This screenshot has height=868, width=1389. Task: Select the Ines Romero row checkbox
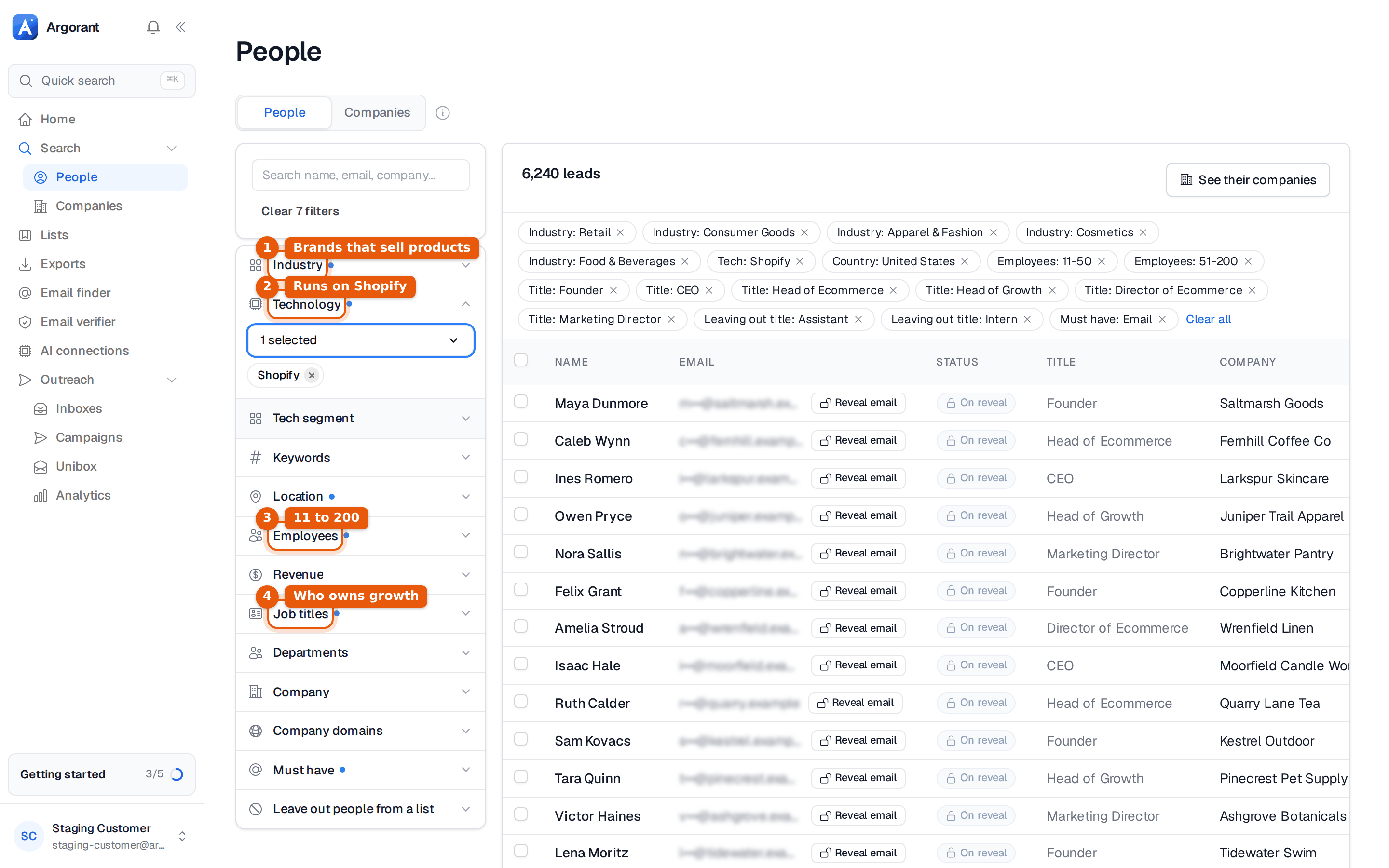pos(520,476)
